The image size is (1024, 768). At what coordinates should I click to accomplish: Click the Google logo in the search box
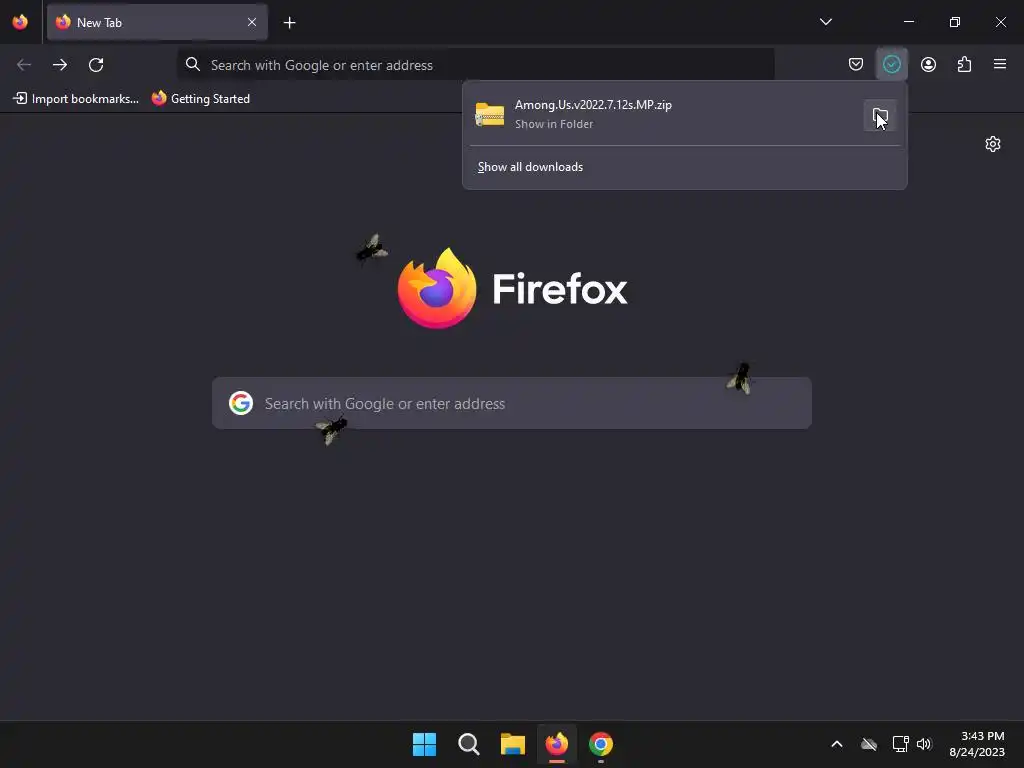click(241, 403)
